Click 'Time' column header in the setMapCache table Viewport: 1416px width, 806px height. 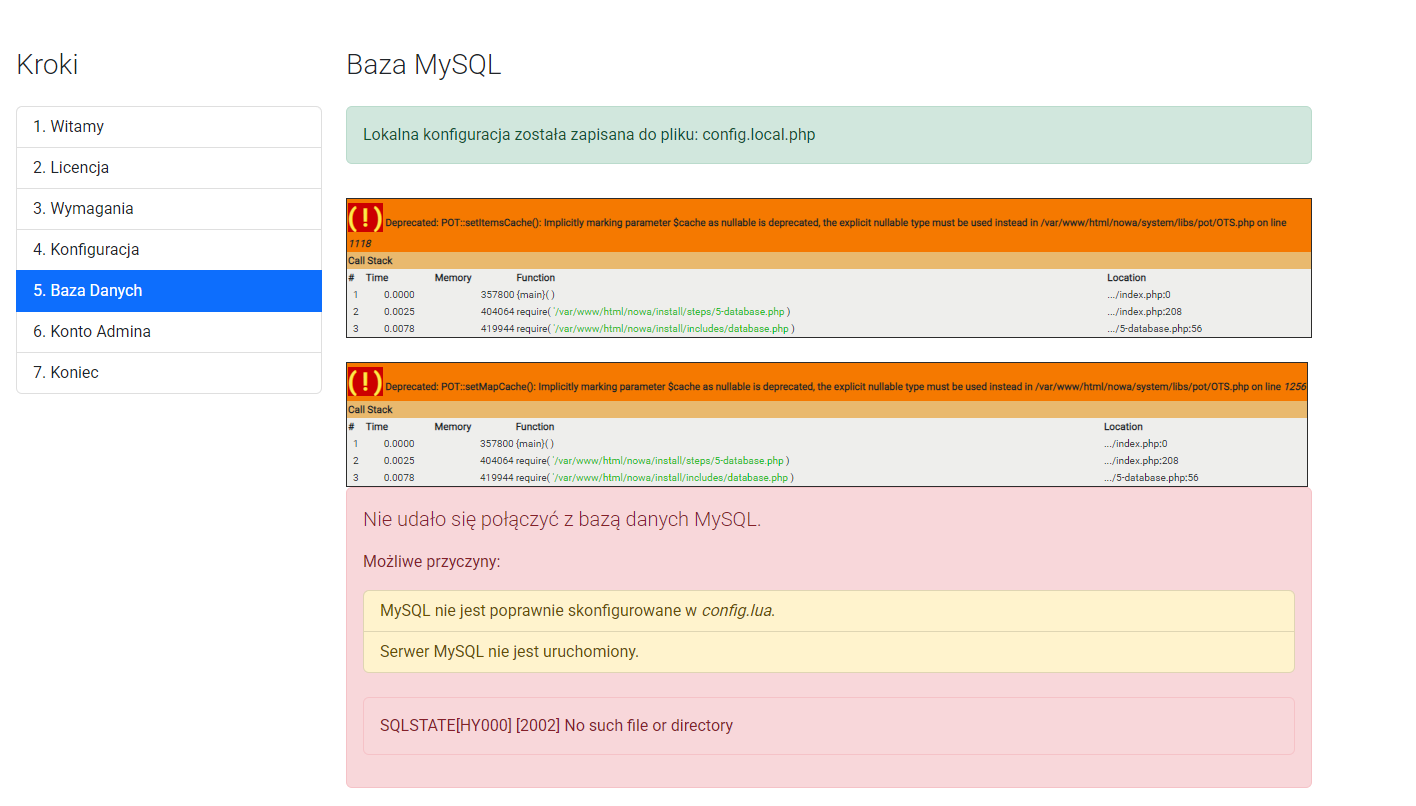pos(377,427)
